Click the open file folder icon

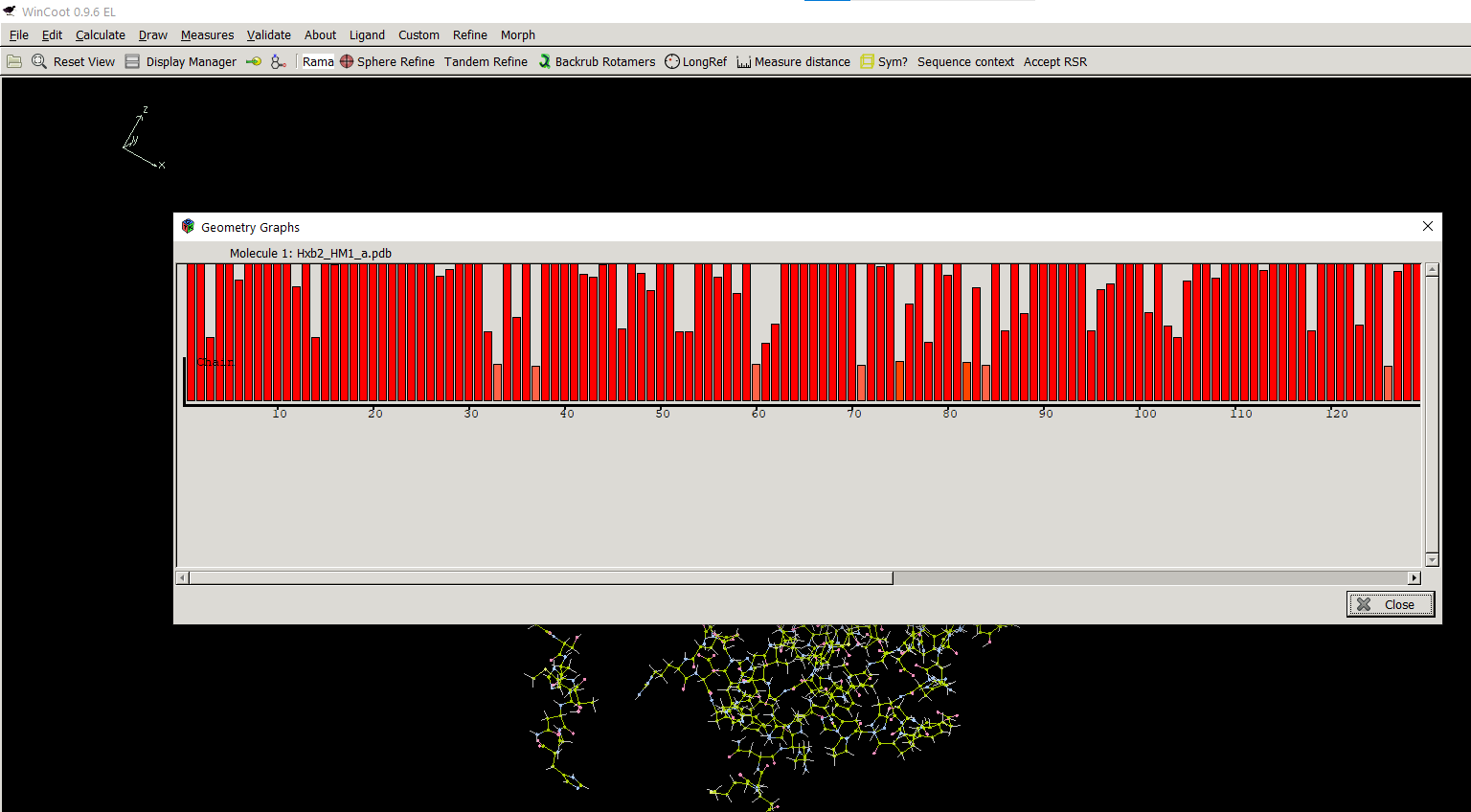[14, 61]
